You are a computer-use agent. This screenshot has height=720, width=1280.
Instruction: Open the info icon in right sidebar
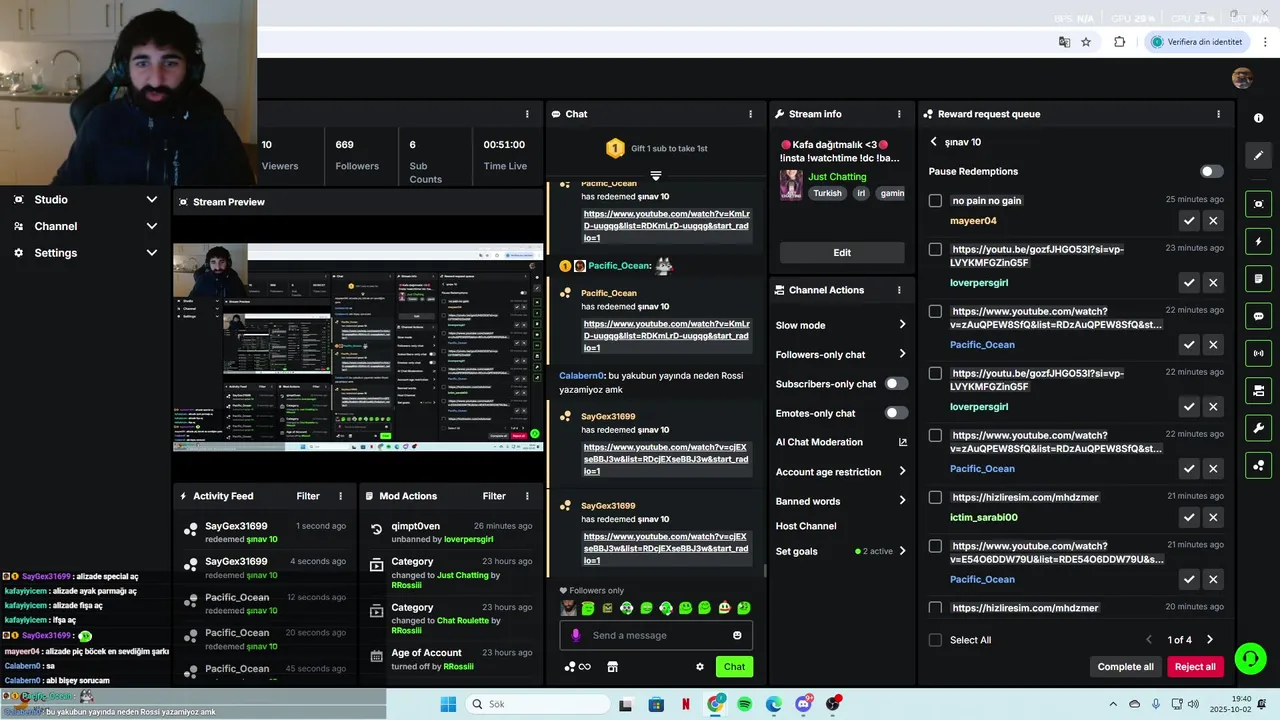[x=1258, y=118]
